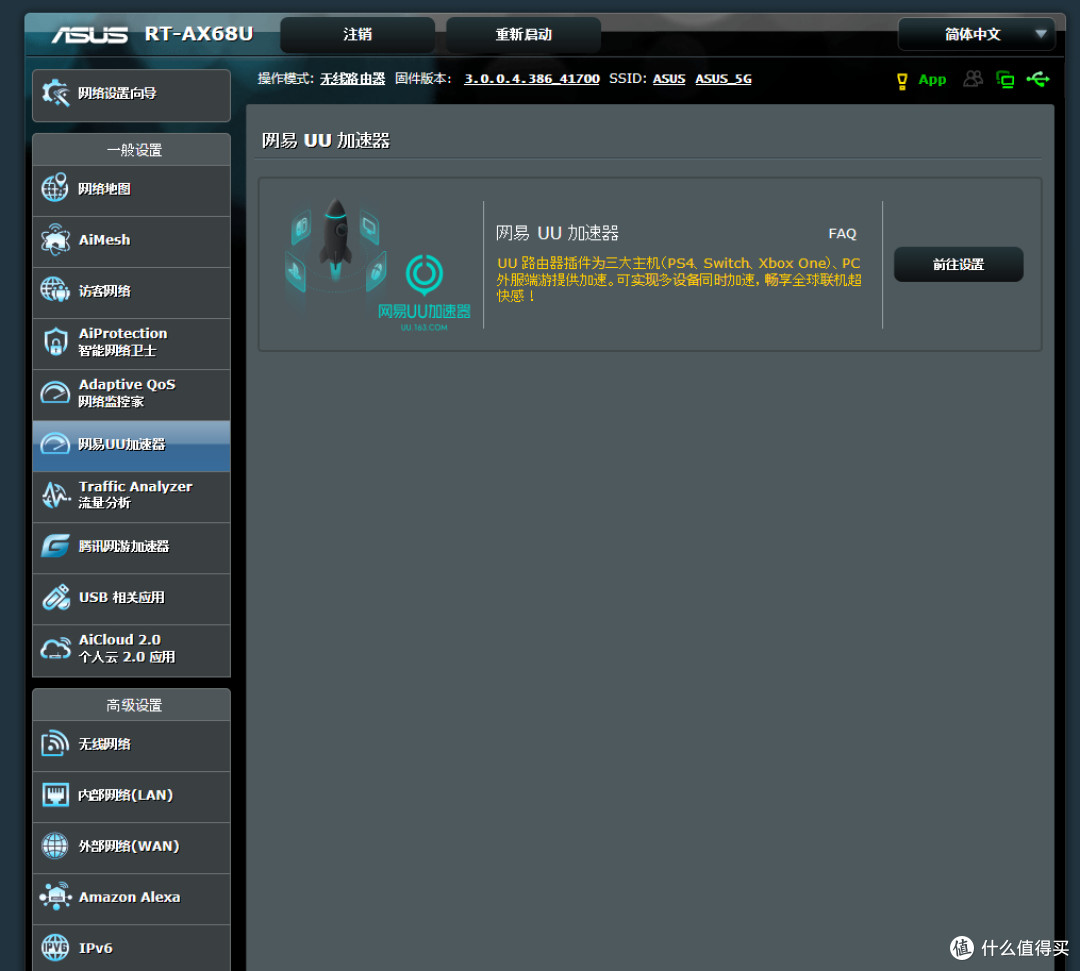The image size is (1080, 971).
Task: Click the RT-AX68U model name
Action: (199, 34)
